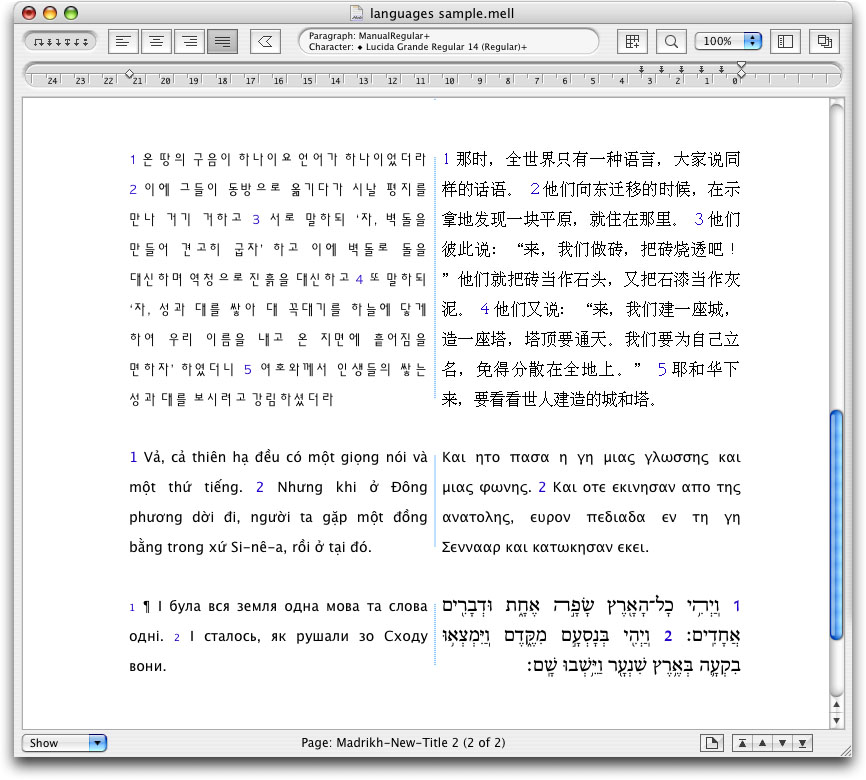Viewport: 866px width, 780px height.
Task: Center-align the paragraph
Action: coord(155,42)
